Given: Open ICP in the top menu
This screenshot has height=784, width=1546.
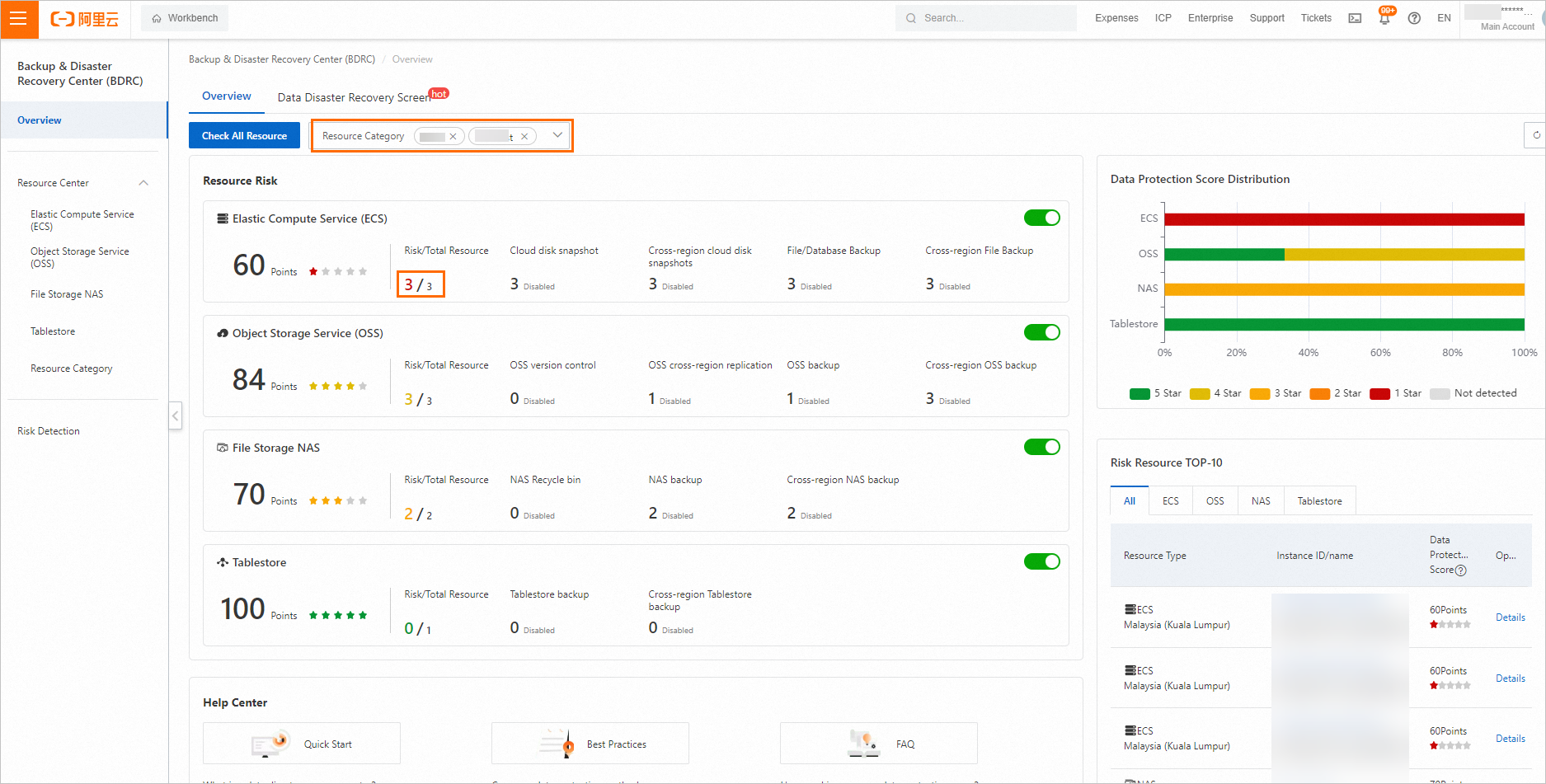Looking at the screenshot, I should click(x=1163, y=18).
